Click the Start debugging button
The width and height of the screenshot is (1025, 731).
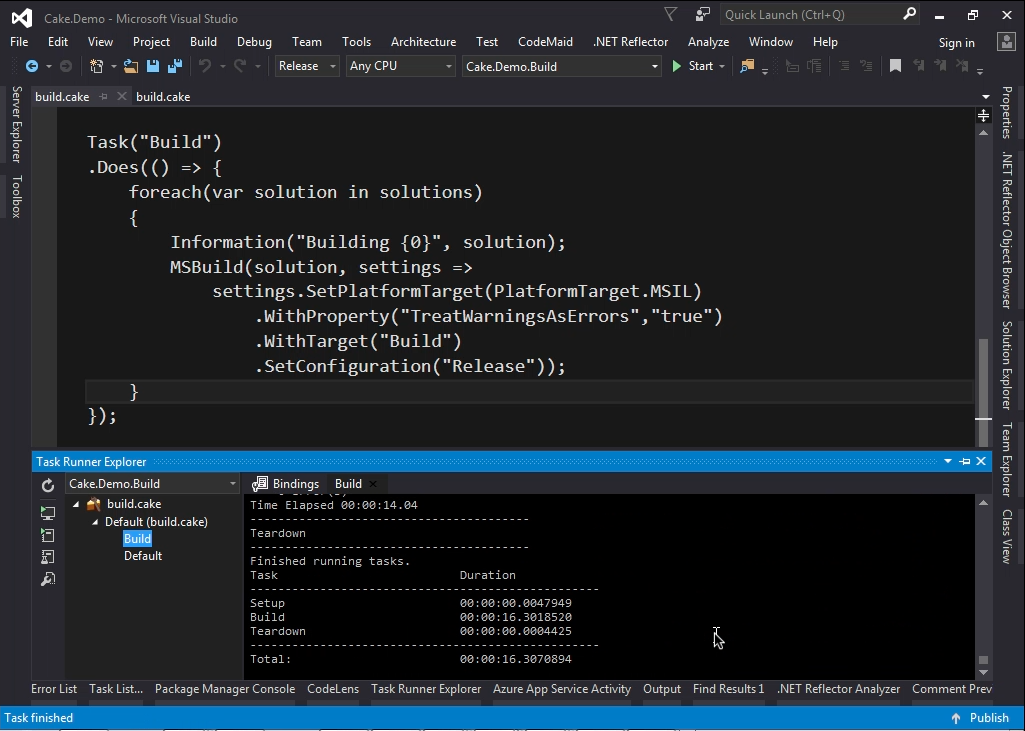coord(692,66)
